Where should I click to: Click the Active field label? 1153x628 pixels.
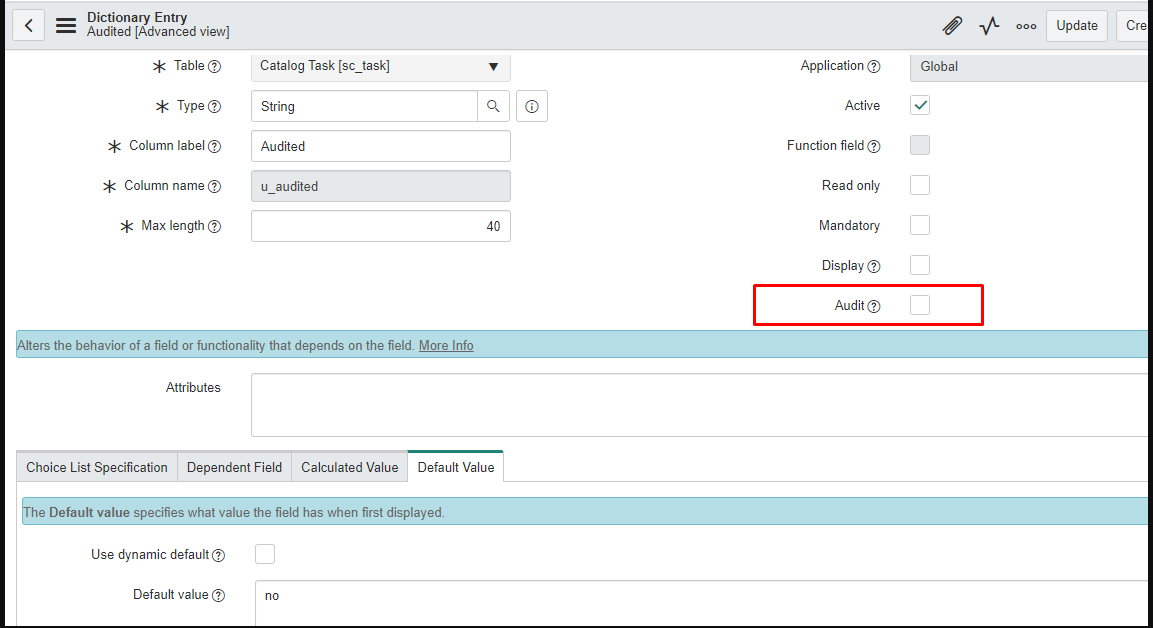(x=863, y=106)
